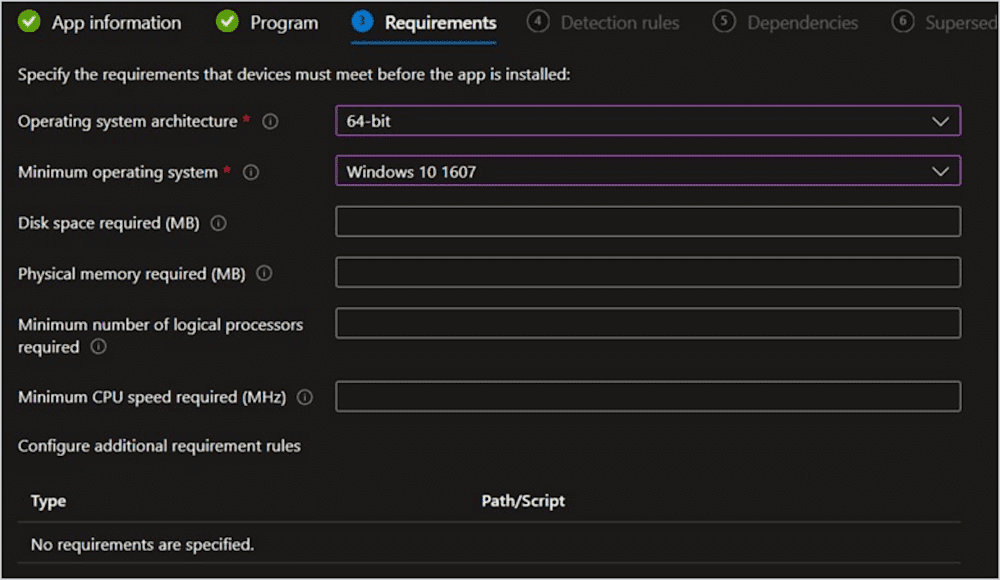This screenshot has width=1000, height=580.
Task: Show info tooltip for Operating system architecture
Action: pyautogui.click(x=270, y=121)
